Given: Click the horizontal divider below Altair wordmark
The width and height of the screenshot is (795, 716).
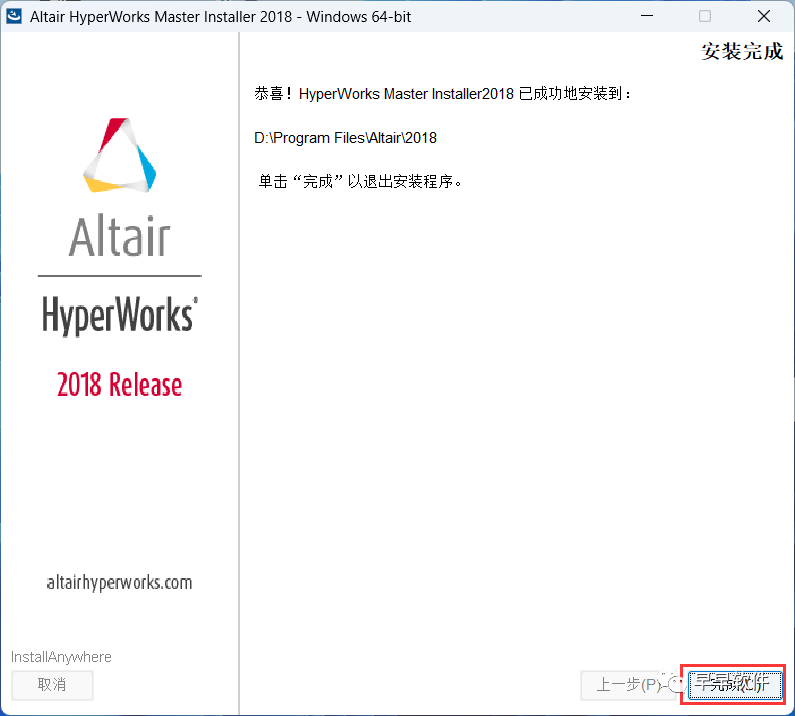Looking at the screenshot, I should point(119,275).
